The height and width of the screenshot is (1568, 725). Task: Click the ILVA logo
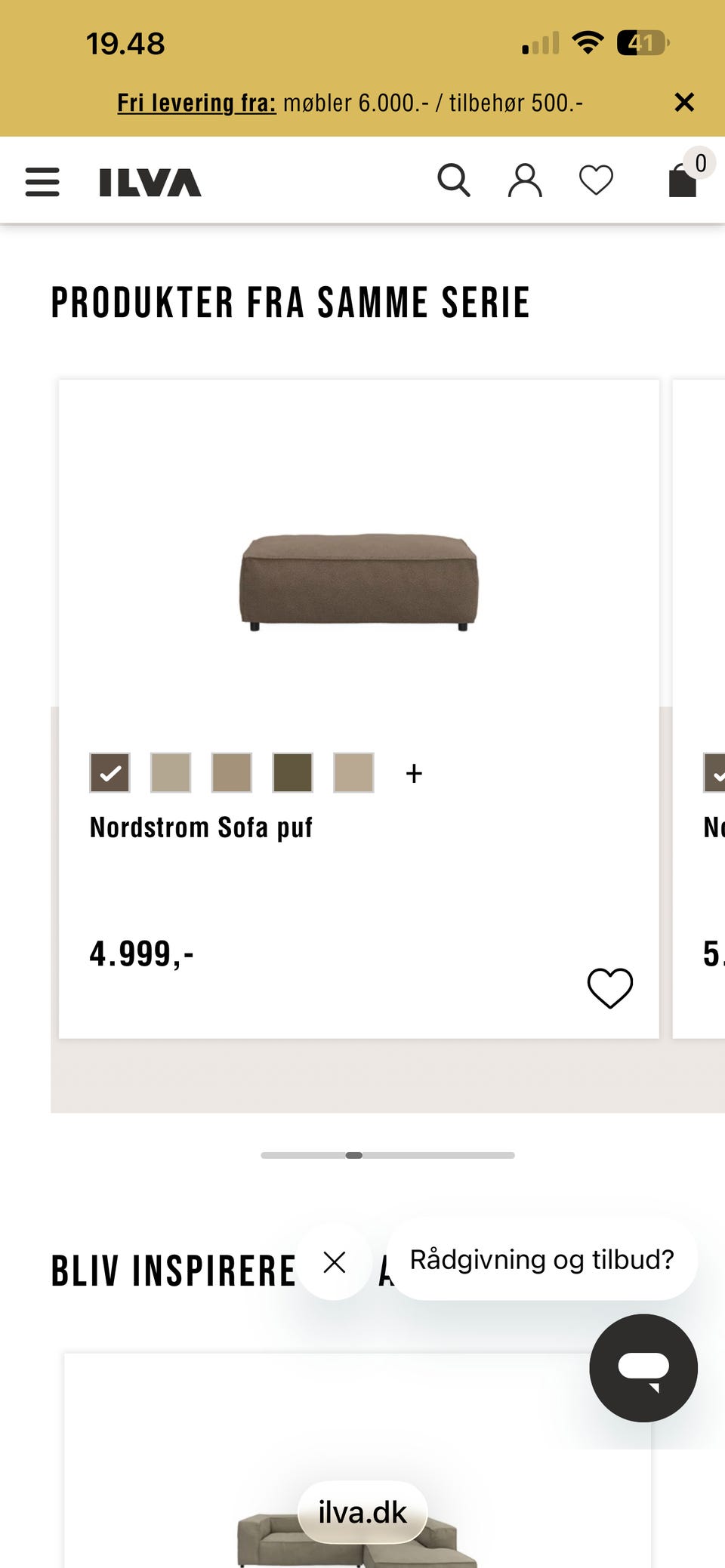[x=148, y=180]
